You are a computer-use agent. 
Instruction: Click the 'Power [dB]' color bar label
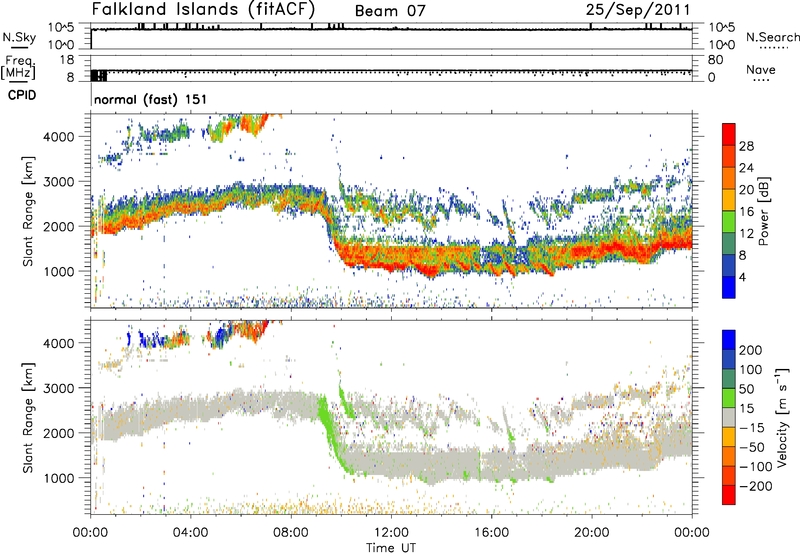click(763, 211)
